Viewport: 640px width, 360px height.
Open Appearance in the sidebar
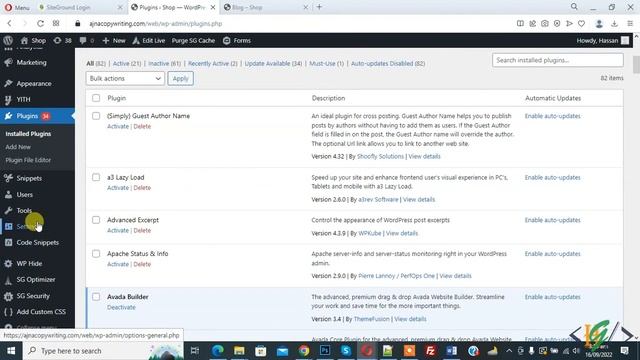pyautogui.click(x=34, y=83)
